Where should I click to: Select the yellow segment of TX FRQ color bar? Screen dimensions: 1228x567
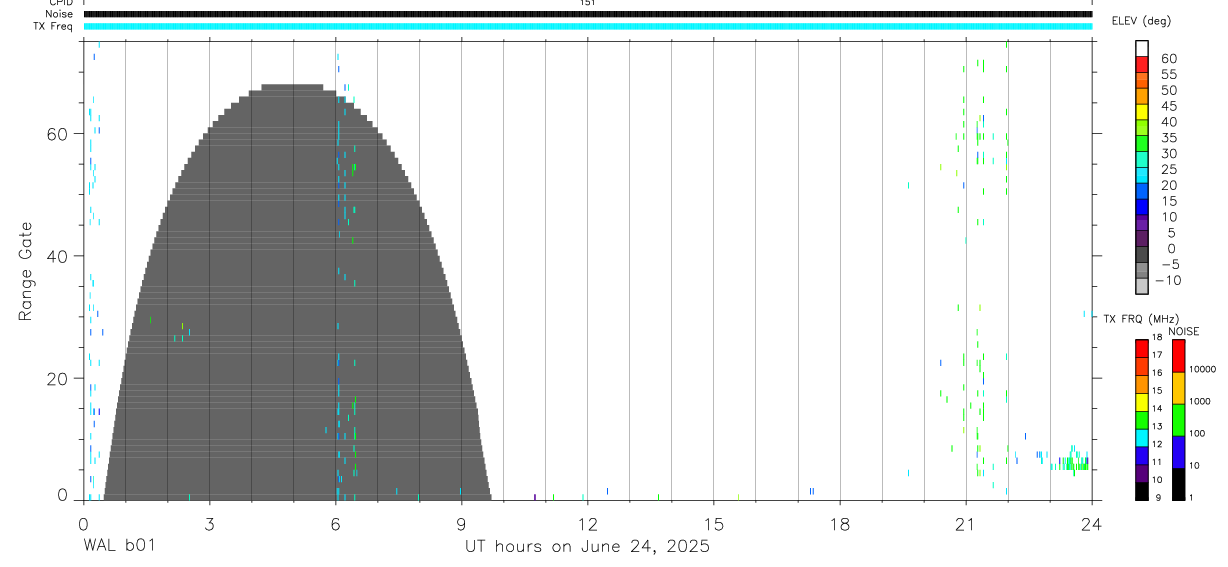click(1142, 402)
